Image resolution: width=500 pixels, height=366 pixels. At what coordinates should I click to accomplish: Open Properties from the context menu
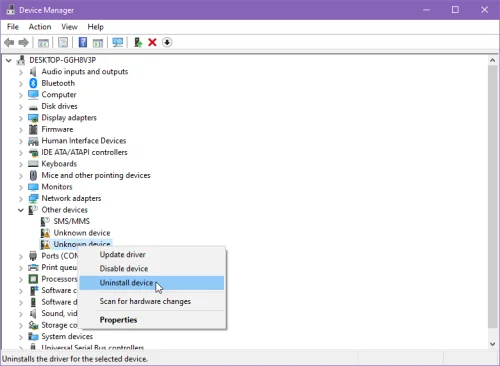(x=152, y=320)
